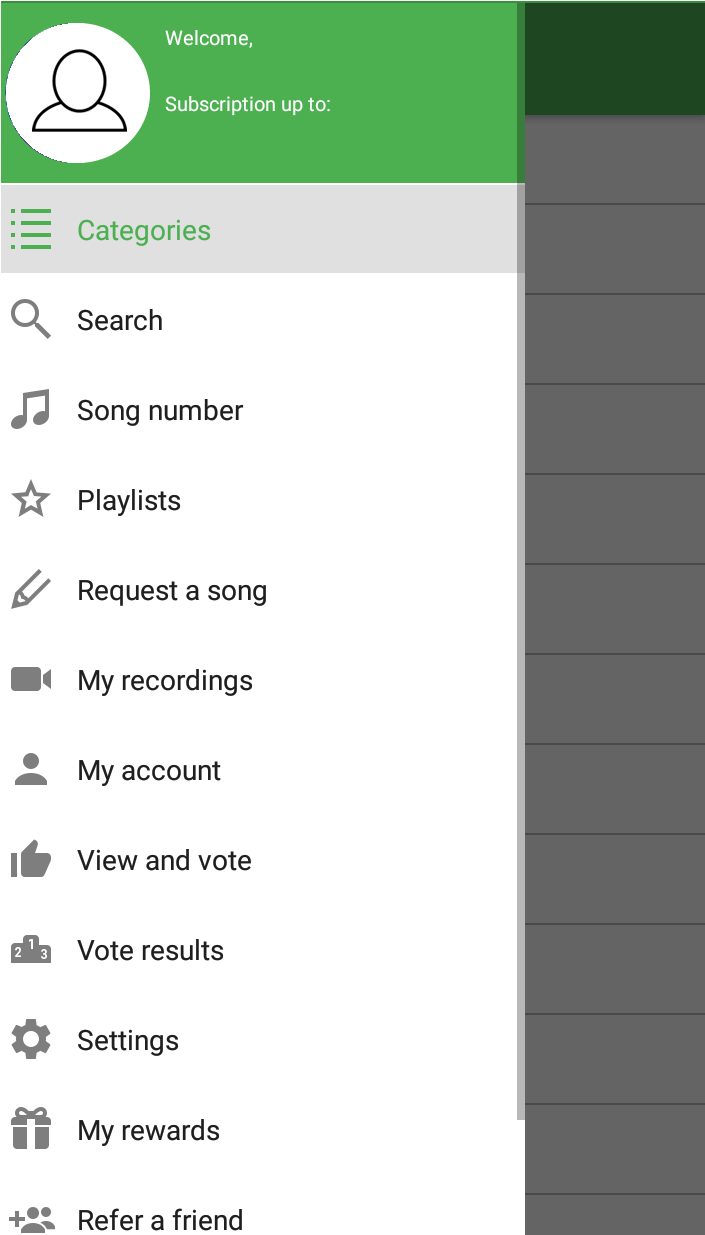Viewport: 705px width, 1235px height.
Task: Click the Categories list icon
Action: click(x=31, y=229)
